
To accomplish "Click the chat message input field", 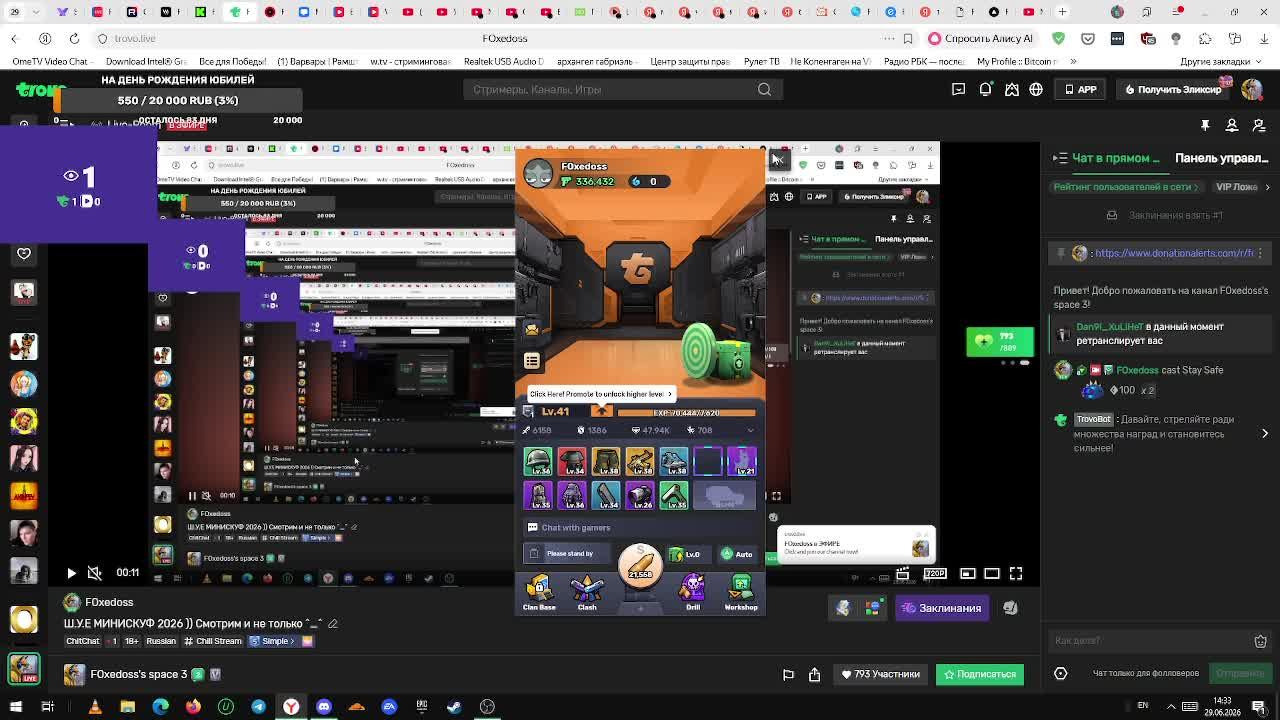I will click(1150, 641).
